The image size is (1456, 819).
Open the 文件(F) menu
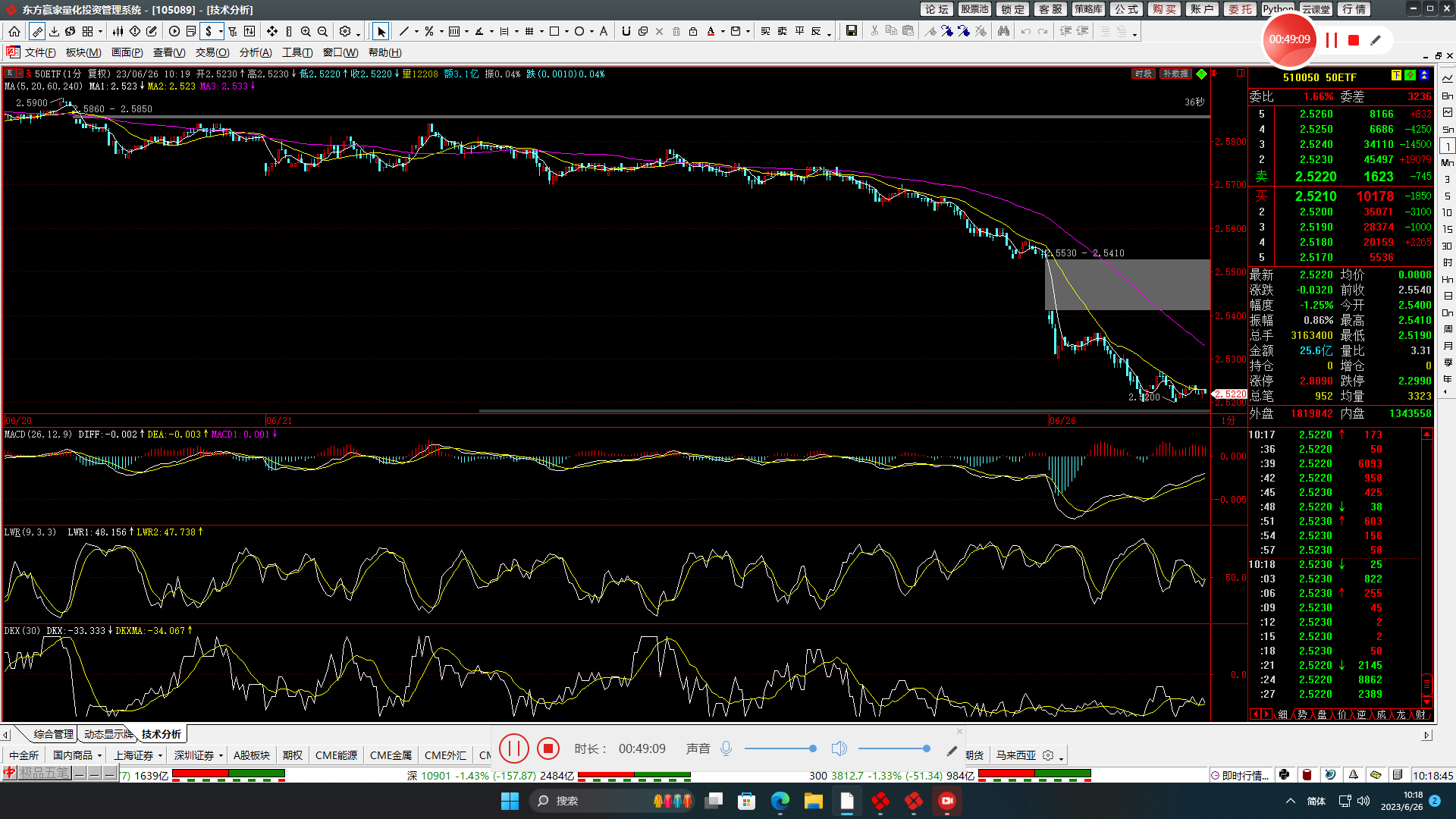pyautogui.click(x=40, y=52)
